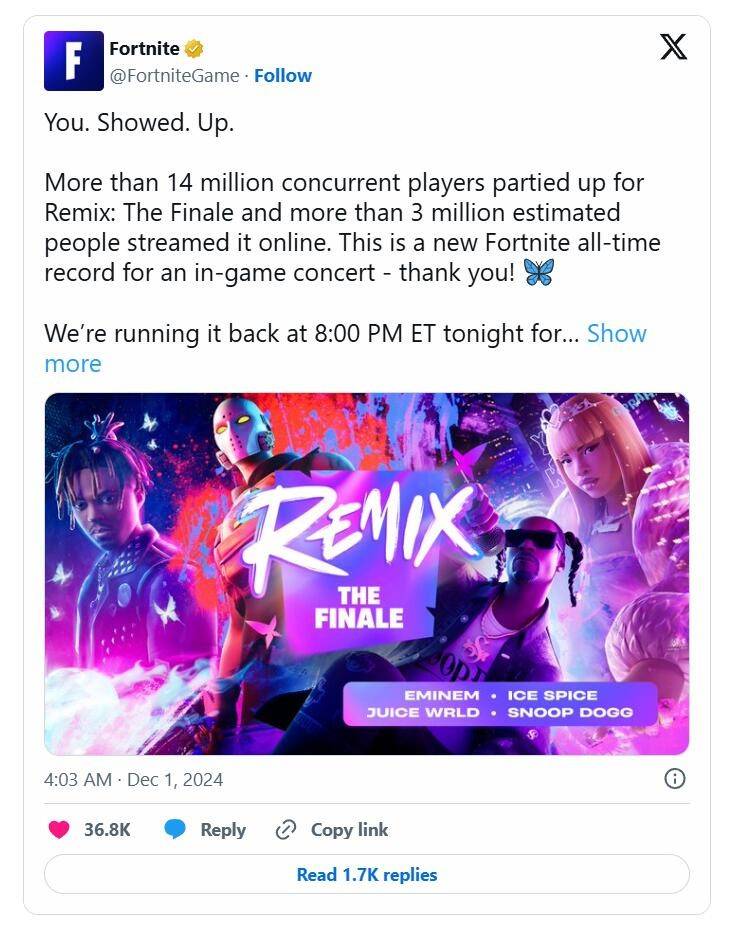732x929 pixels.
Task: Click the Reply text label
Action: 223,829
